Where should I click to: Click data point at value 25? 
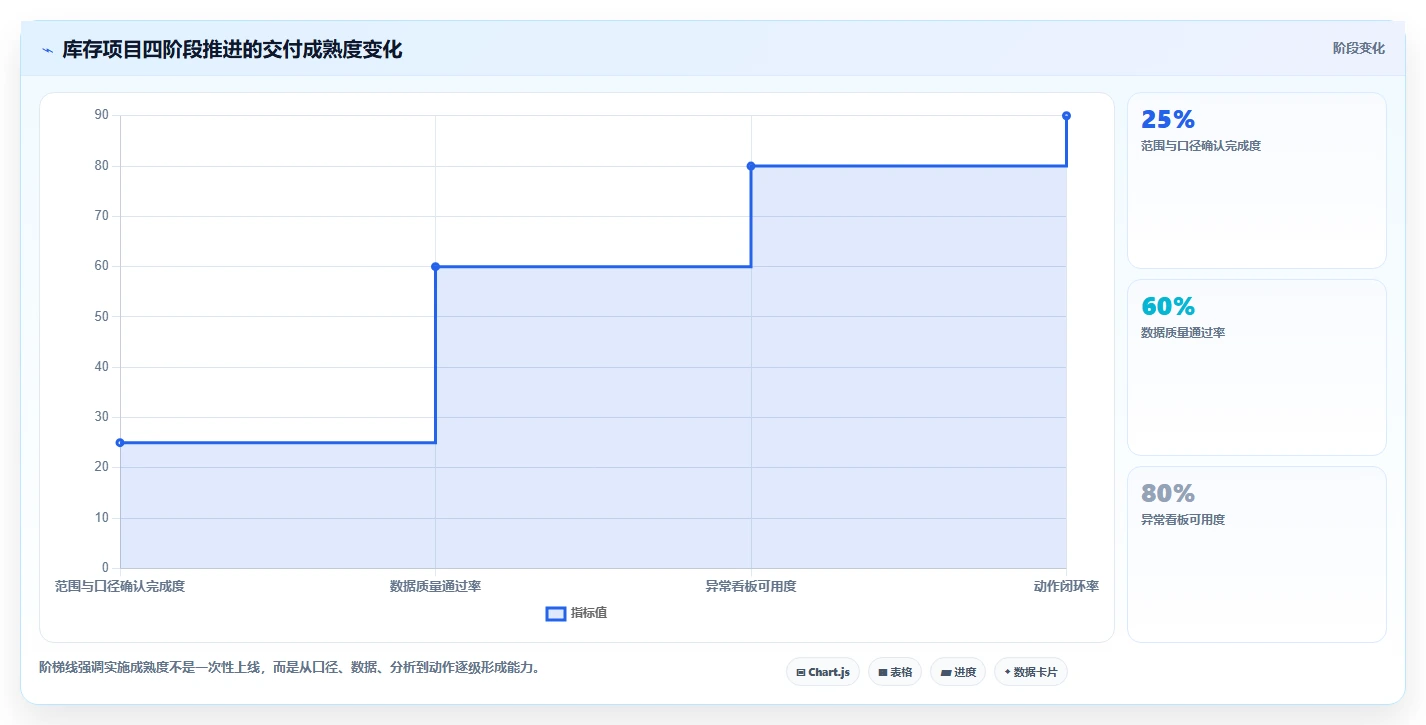120,442
